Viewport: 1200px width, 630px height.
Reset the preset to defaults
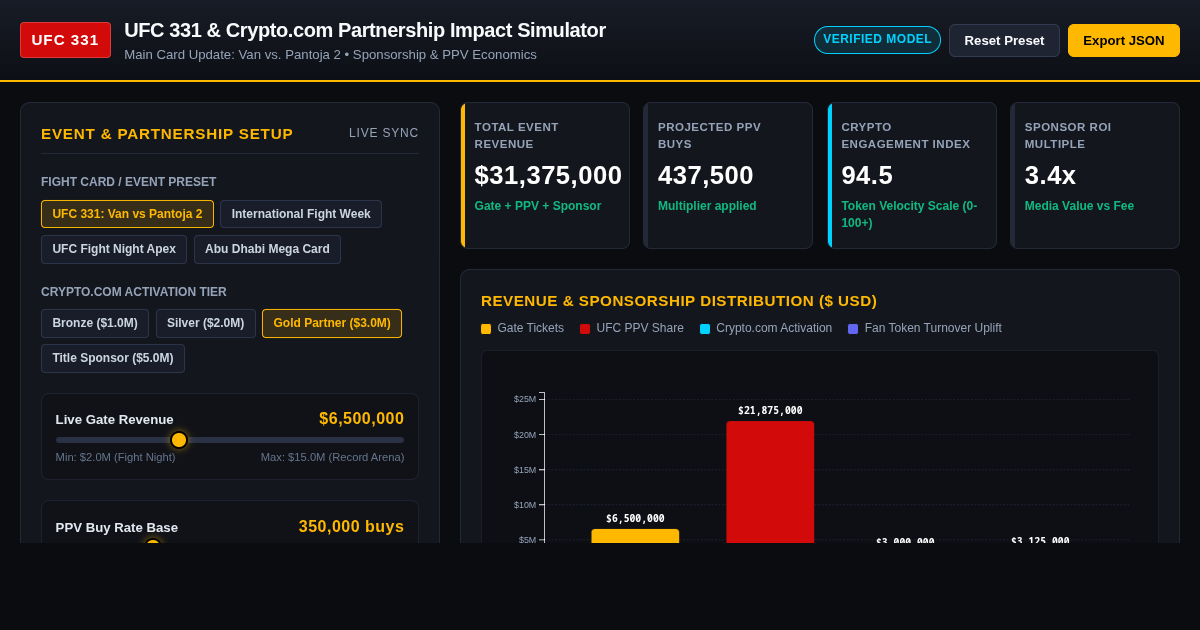(x=1004, y=40)
